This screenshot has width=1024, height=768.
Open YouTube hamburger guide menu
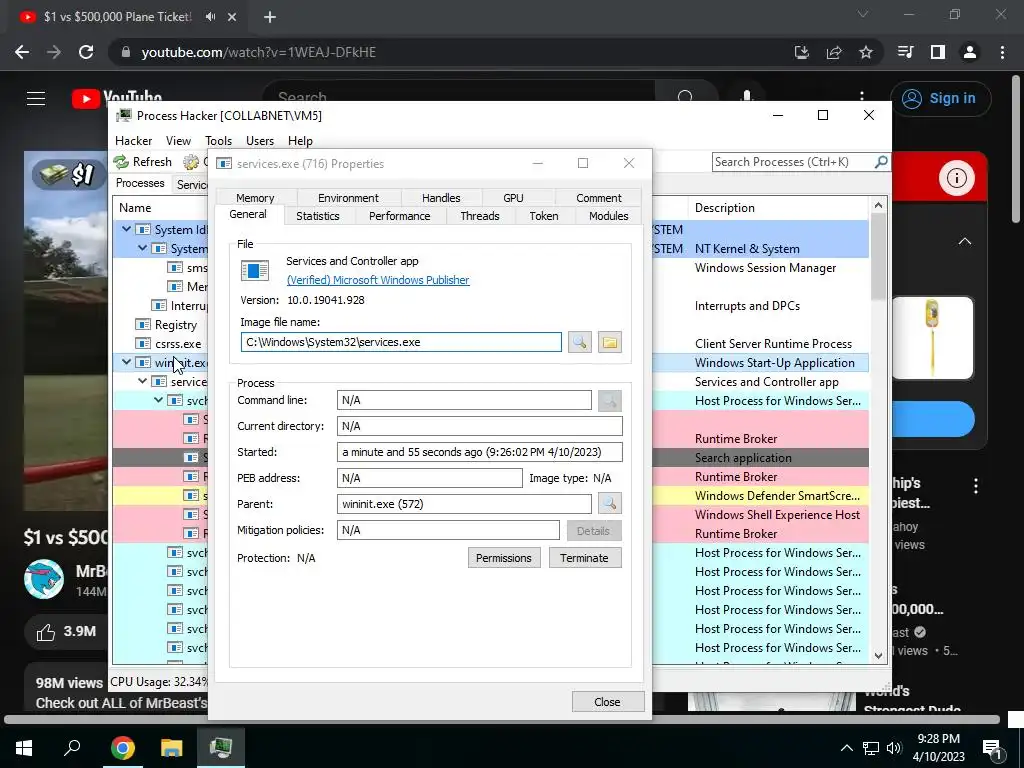pos(36,99)
